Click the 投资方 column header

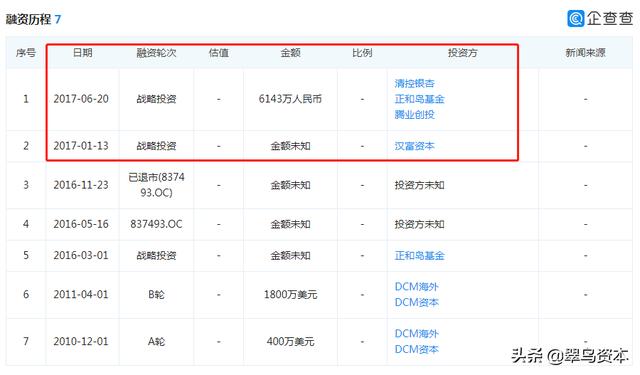tap(462, 53)
